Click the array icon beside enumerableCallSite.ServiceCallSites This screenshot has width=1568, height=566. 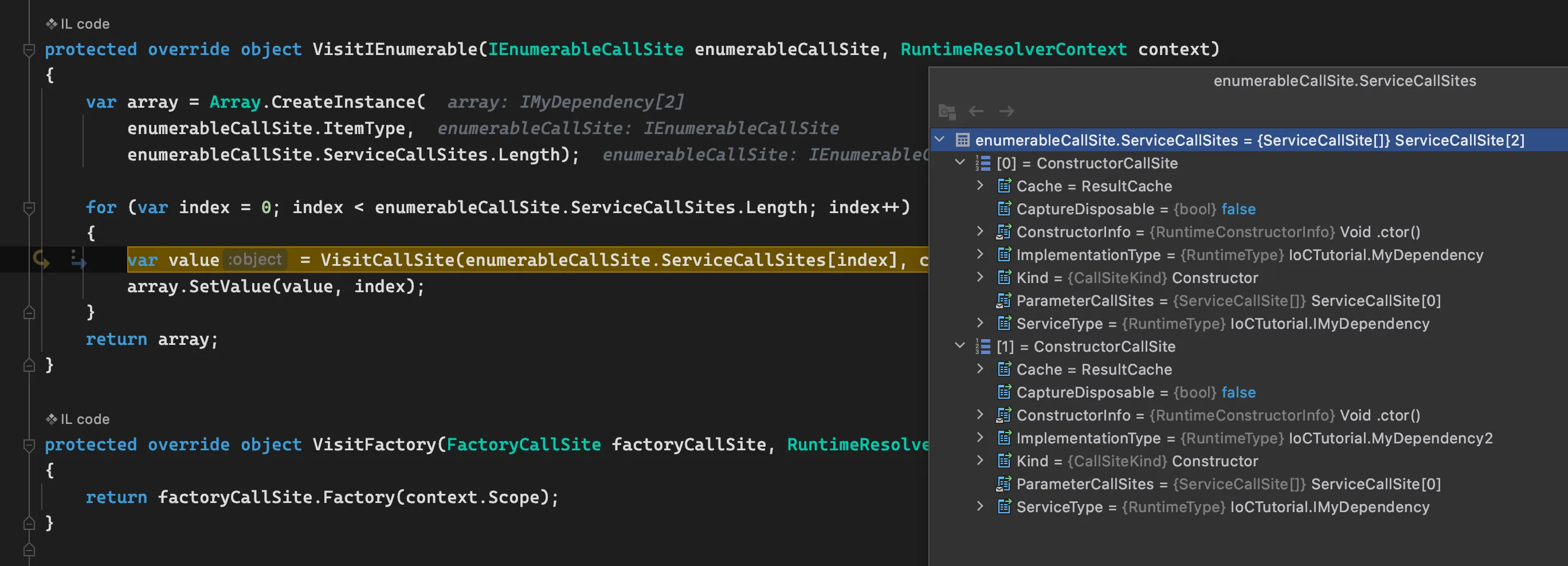coord(962,140)
